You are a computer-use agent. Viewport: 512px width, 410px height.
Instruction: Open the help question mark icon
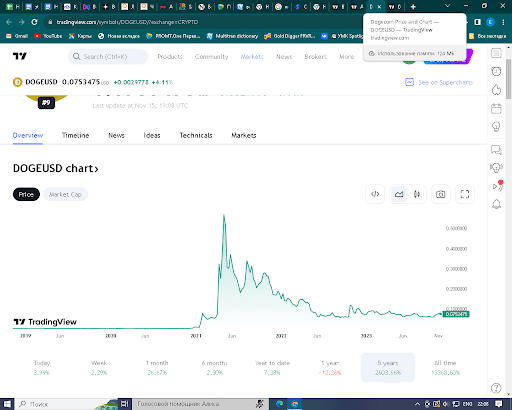pyautogui.click(x=496, y=388)
